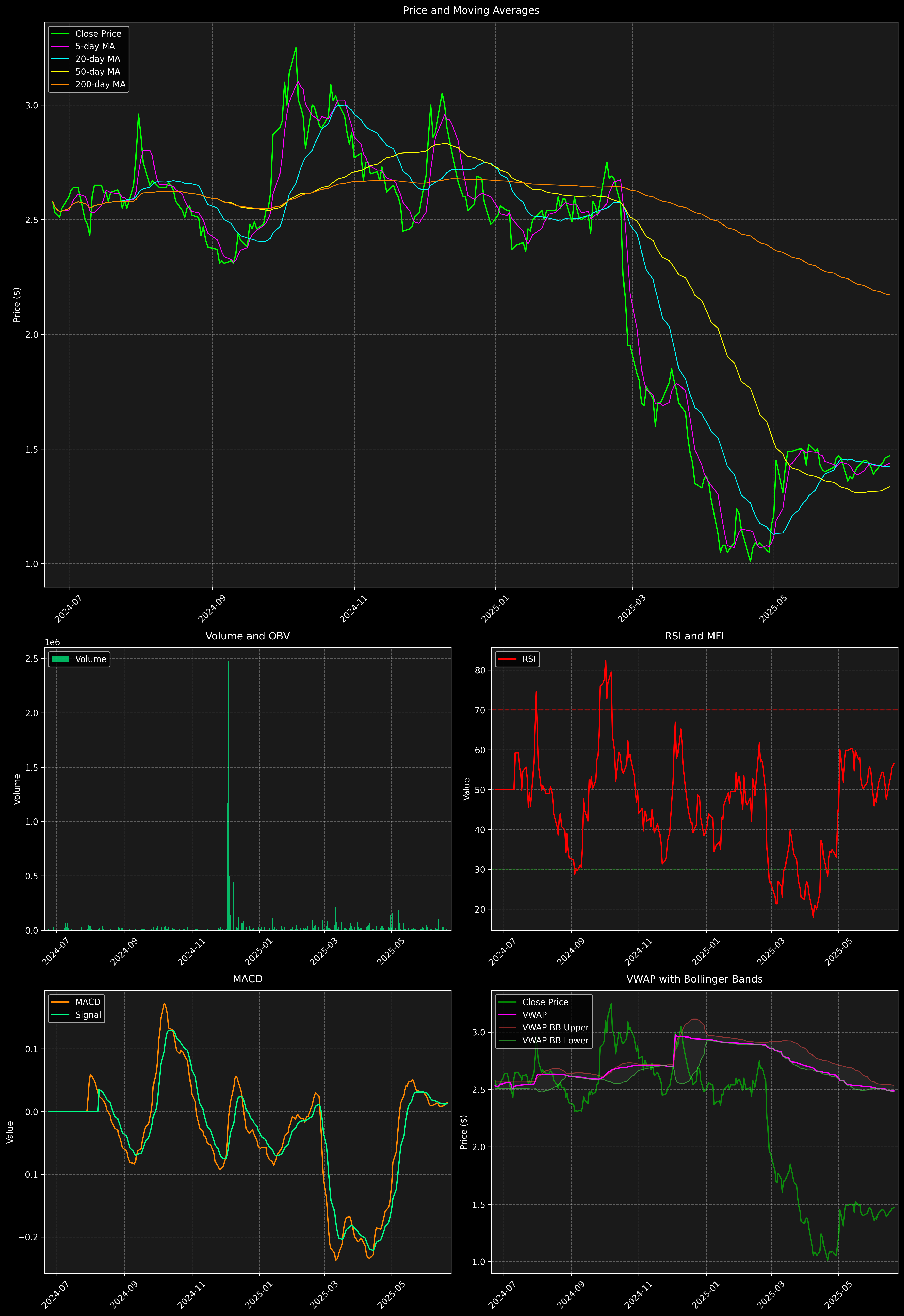Click the "0.1" tick on MACD axis
Viewport: 904px width, 1316px height.
click(x=32, y=1049)
